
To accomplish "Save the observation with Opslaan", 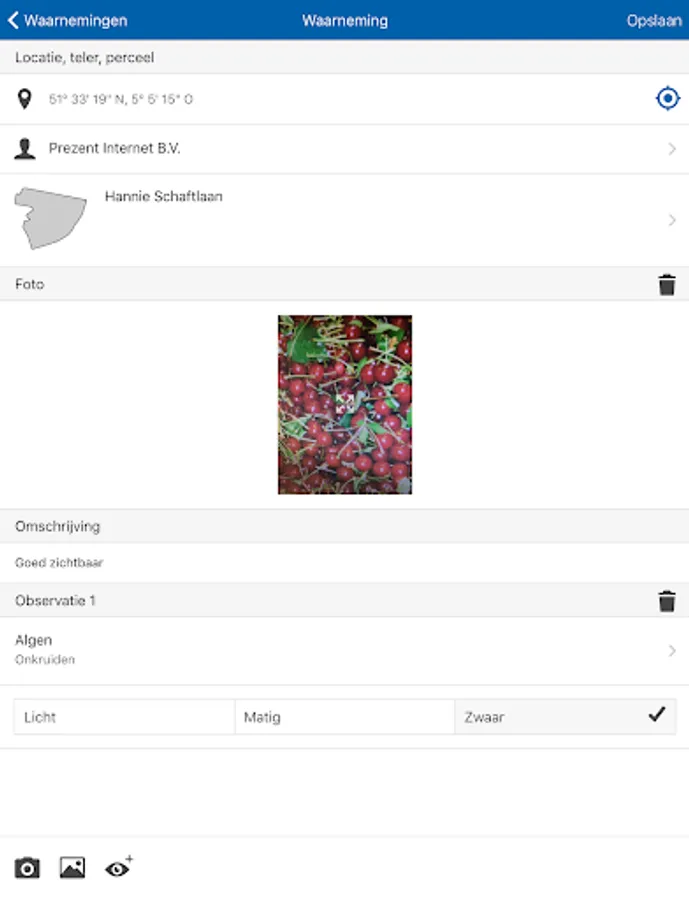I will point(654,21).
